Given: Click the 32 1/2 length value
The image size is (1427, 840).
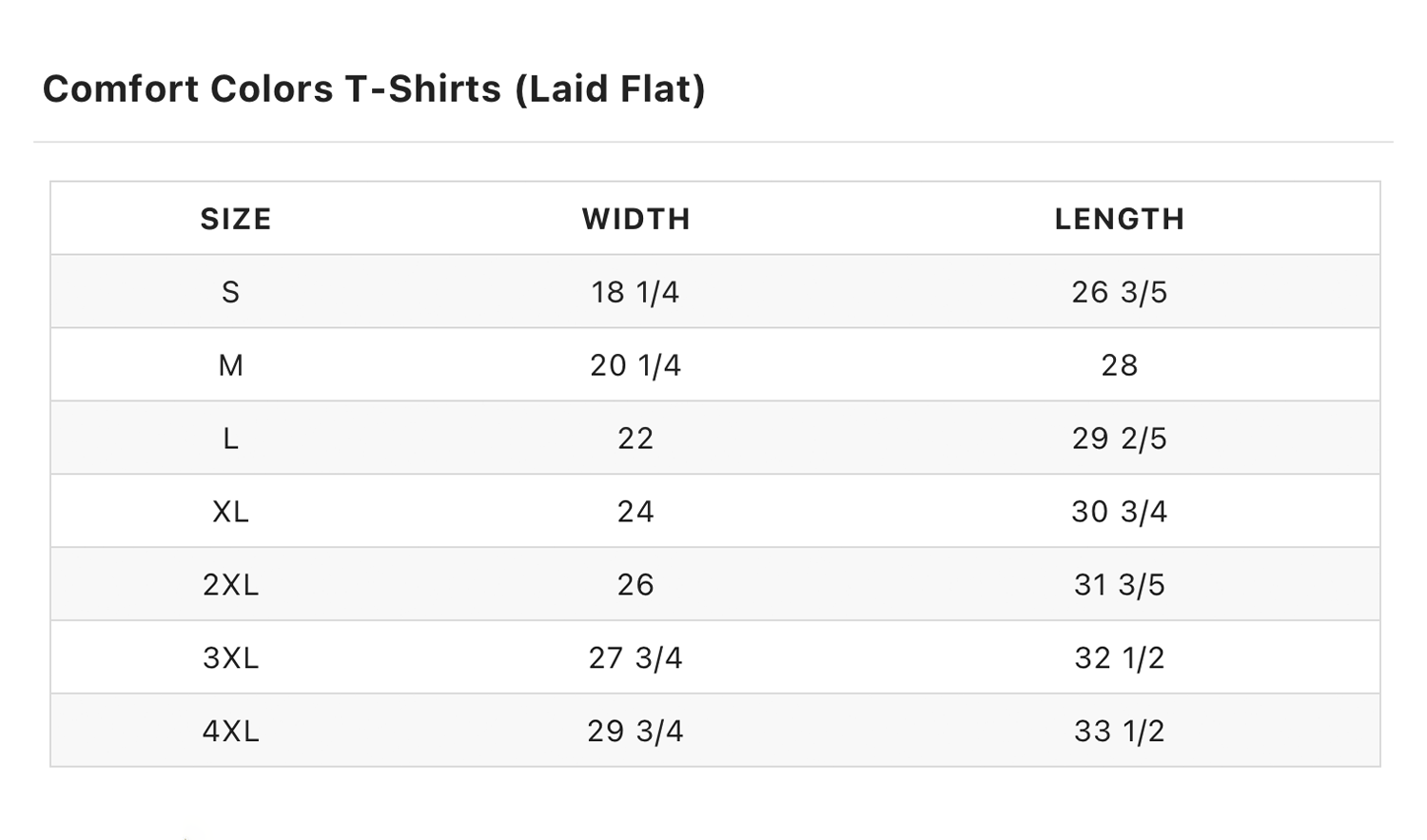Looking at the screenshot, I should pyautogui.click(x=1120, y=658).
